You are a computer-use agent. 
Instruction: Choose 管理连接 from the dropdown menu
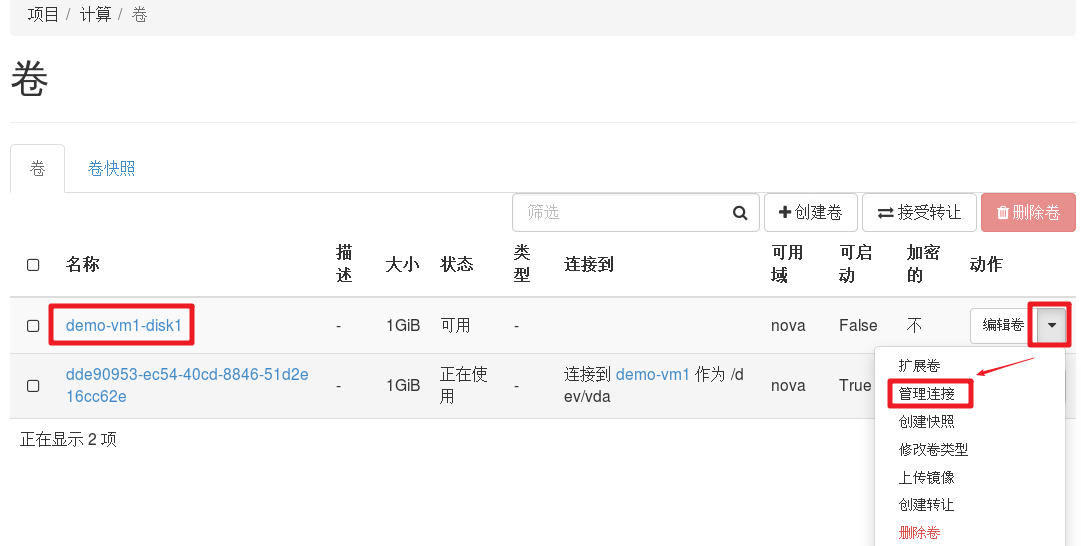926,394
